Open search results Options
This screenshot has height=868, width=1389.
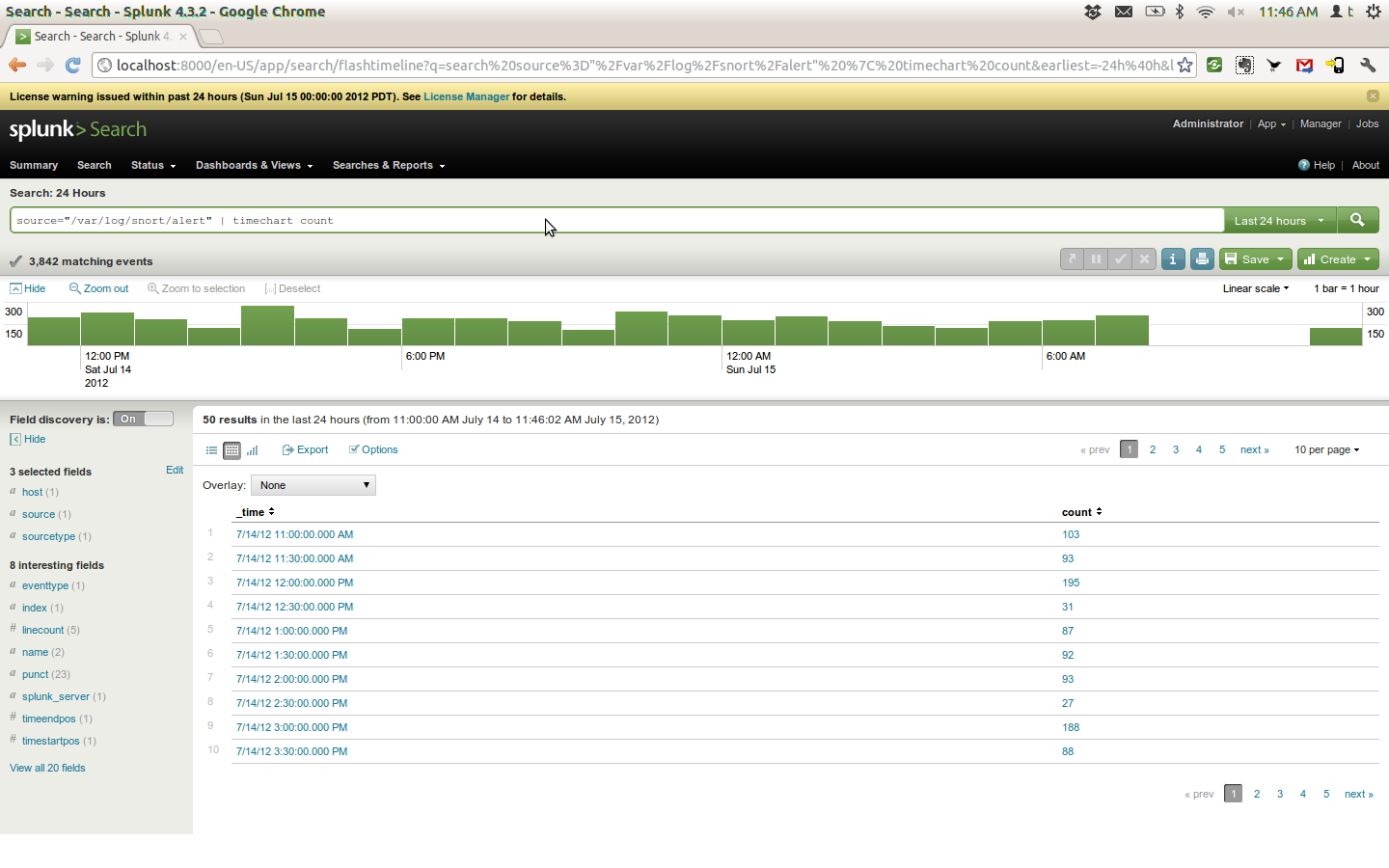pyautogui.click(x=373, y=449)
